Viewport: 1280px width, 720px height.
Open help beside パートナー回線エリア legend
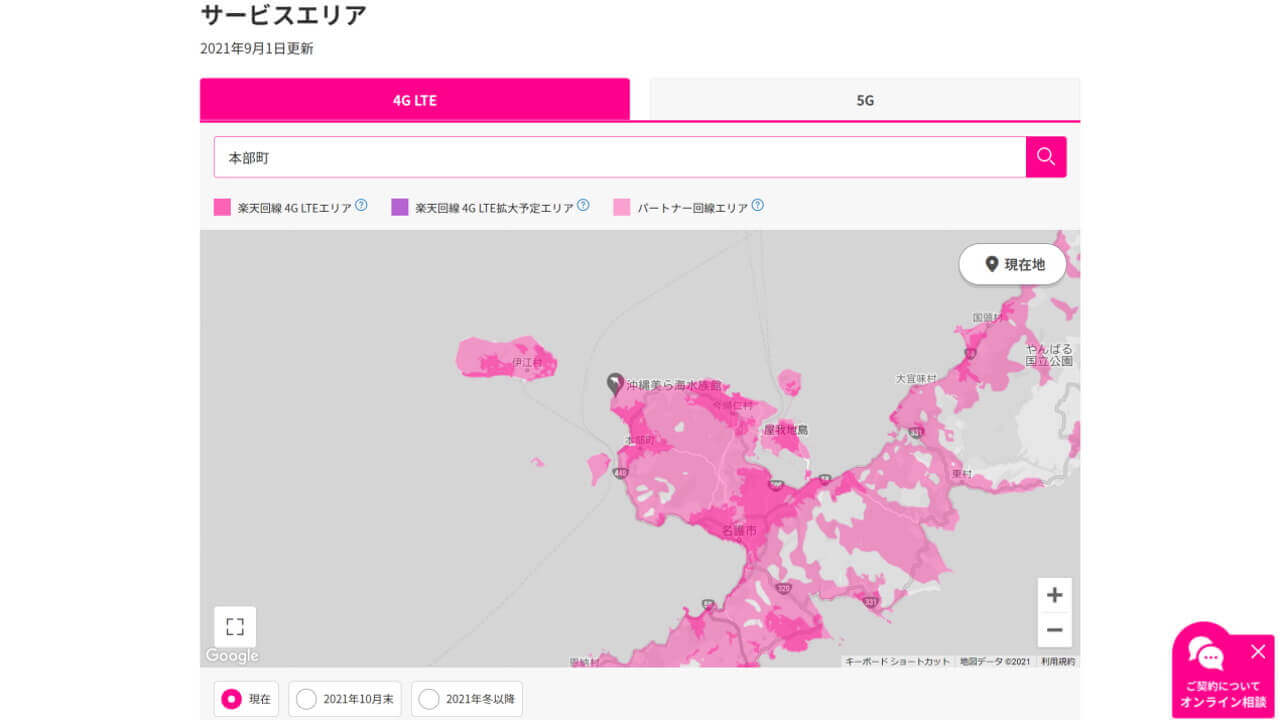759,204
